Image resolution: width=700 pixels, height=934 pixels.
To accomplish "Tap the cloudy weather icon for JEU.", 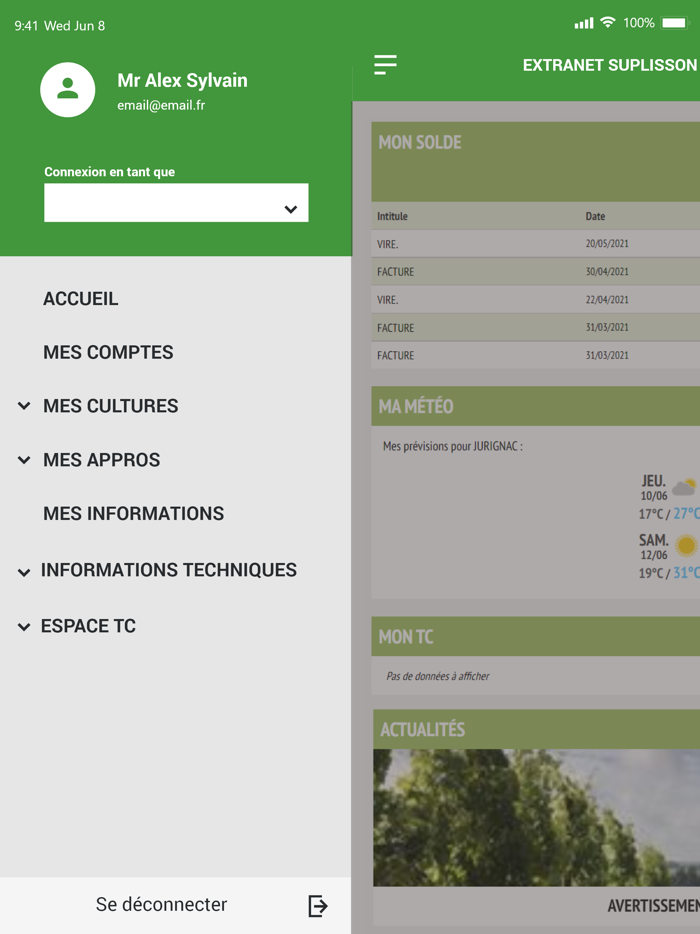I will [684, 487].
